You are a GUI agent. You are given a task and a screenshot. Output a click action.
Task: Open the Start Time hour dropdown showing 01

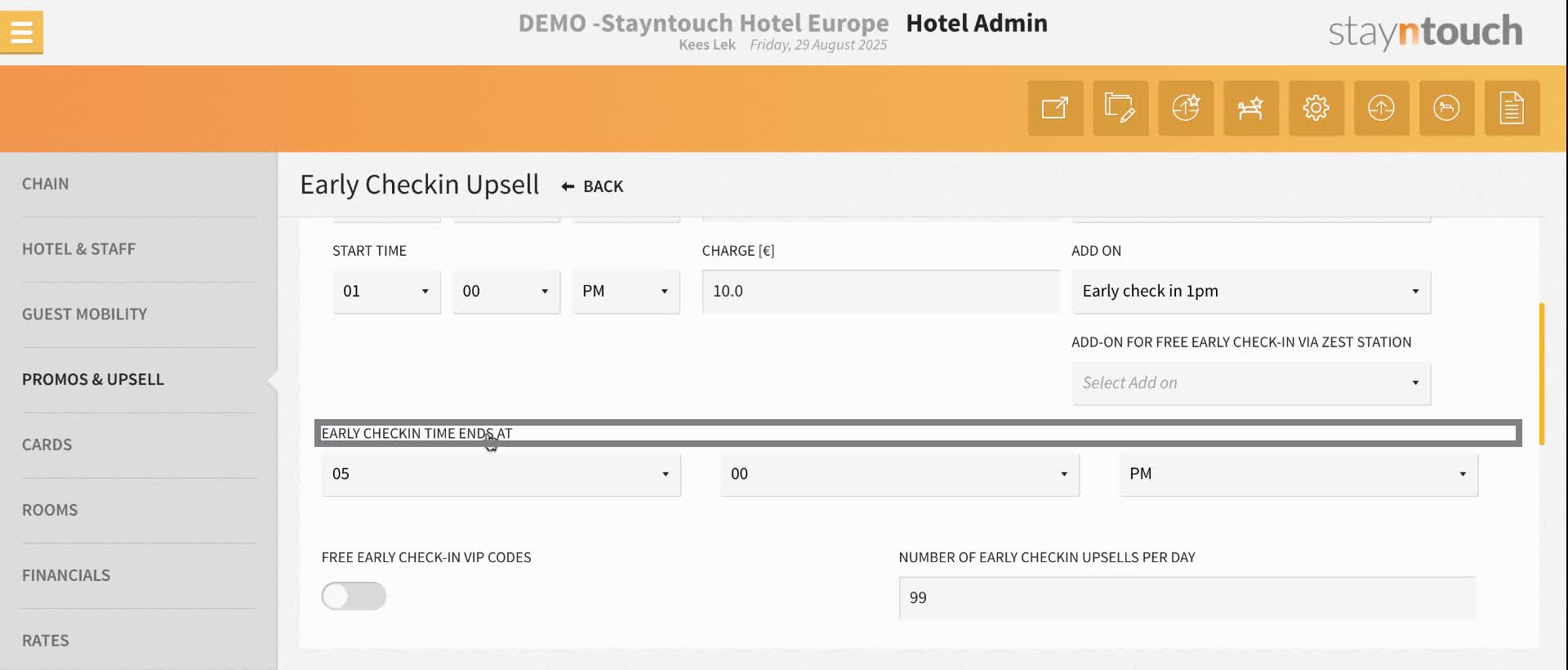(386, 292)
